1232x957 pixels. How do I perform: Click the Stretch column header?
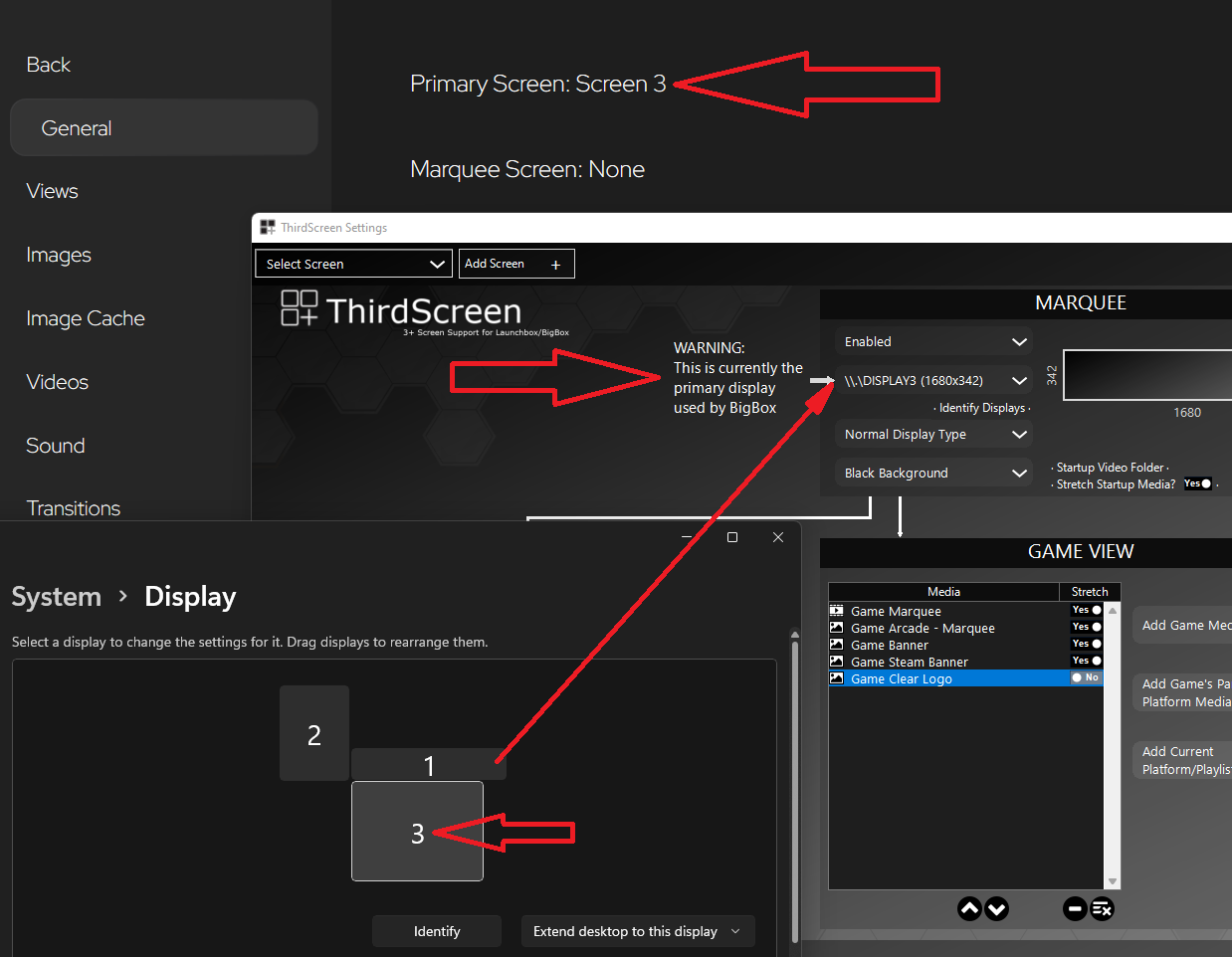[x=1090, y=592]
